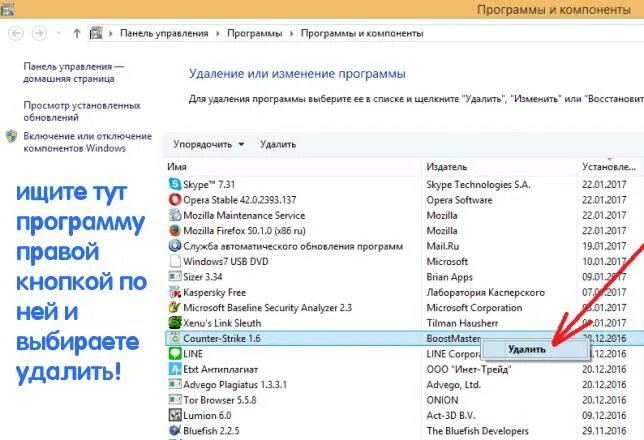Screen dimensions: 644x440
Task: Click the Up one level arrow
Action: point(77,33)
